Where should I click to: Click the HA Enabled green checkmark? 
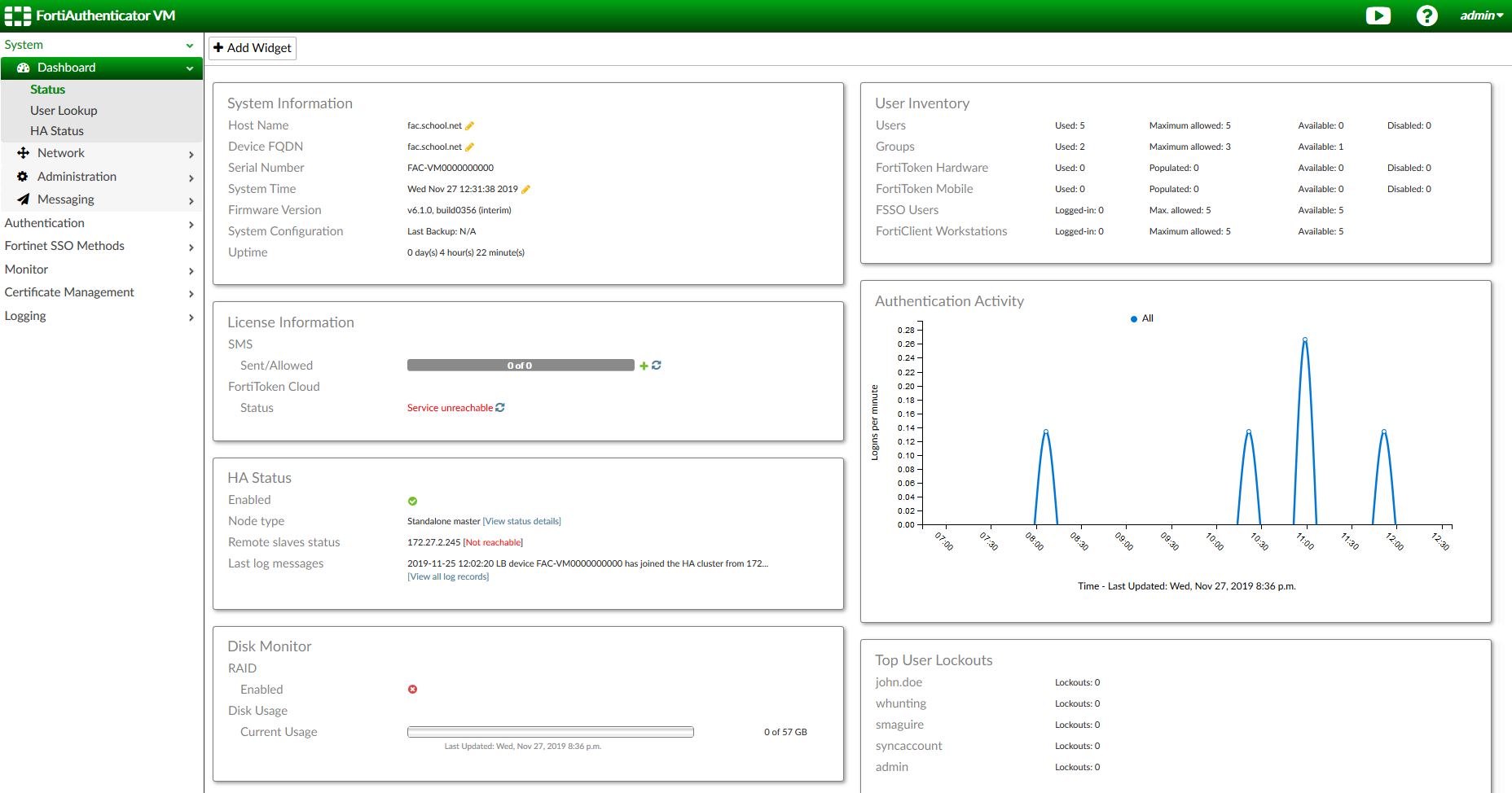coord(412,500)
